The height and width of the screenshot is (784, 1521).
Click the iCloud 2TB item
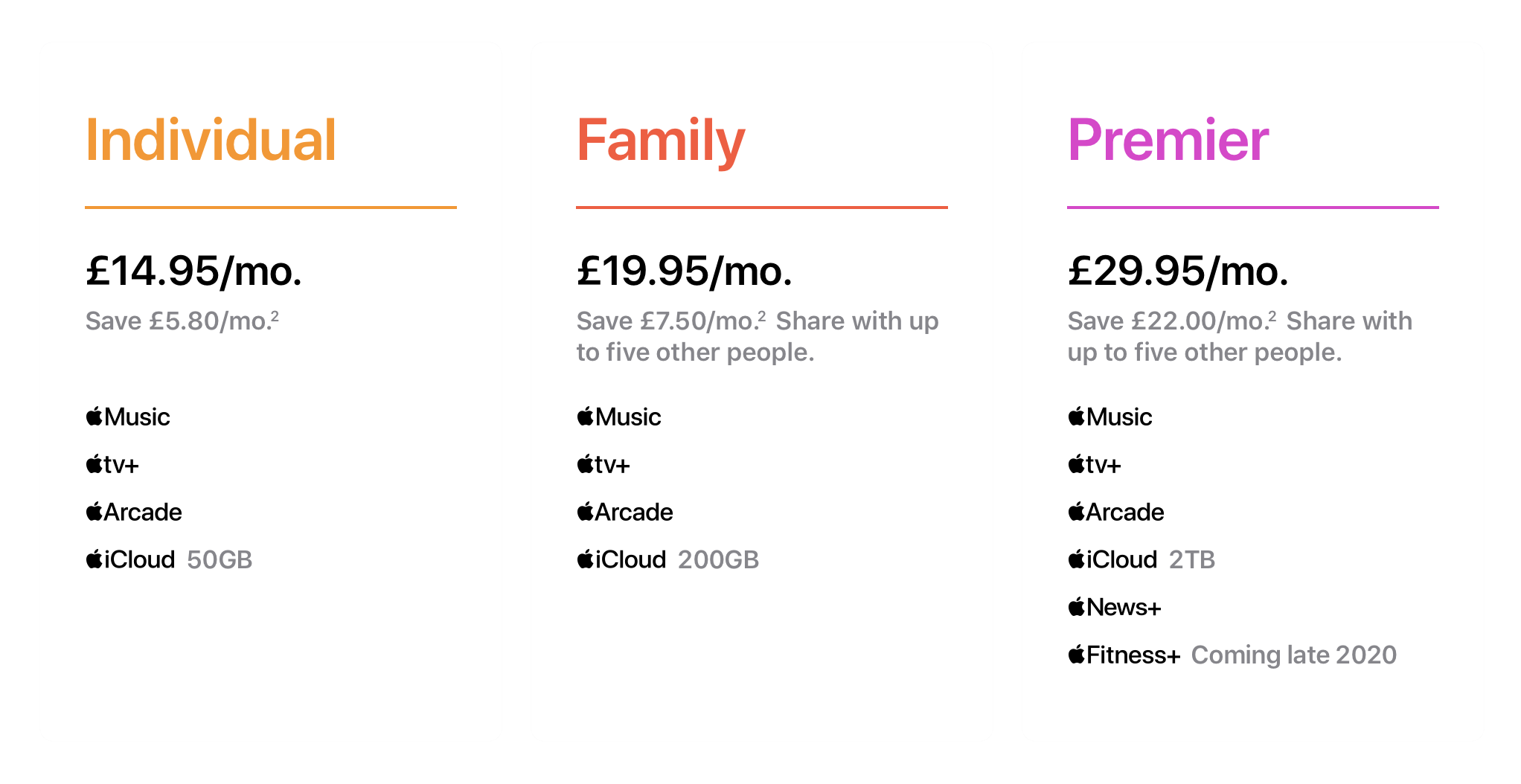[1141, 559]
